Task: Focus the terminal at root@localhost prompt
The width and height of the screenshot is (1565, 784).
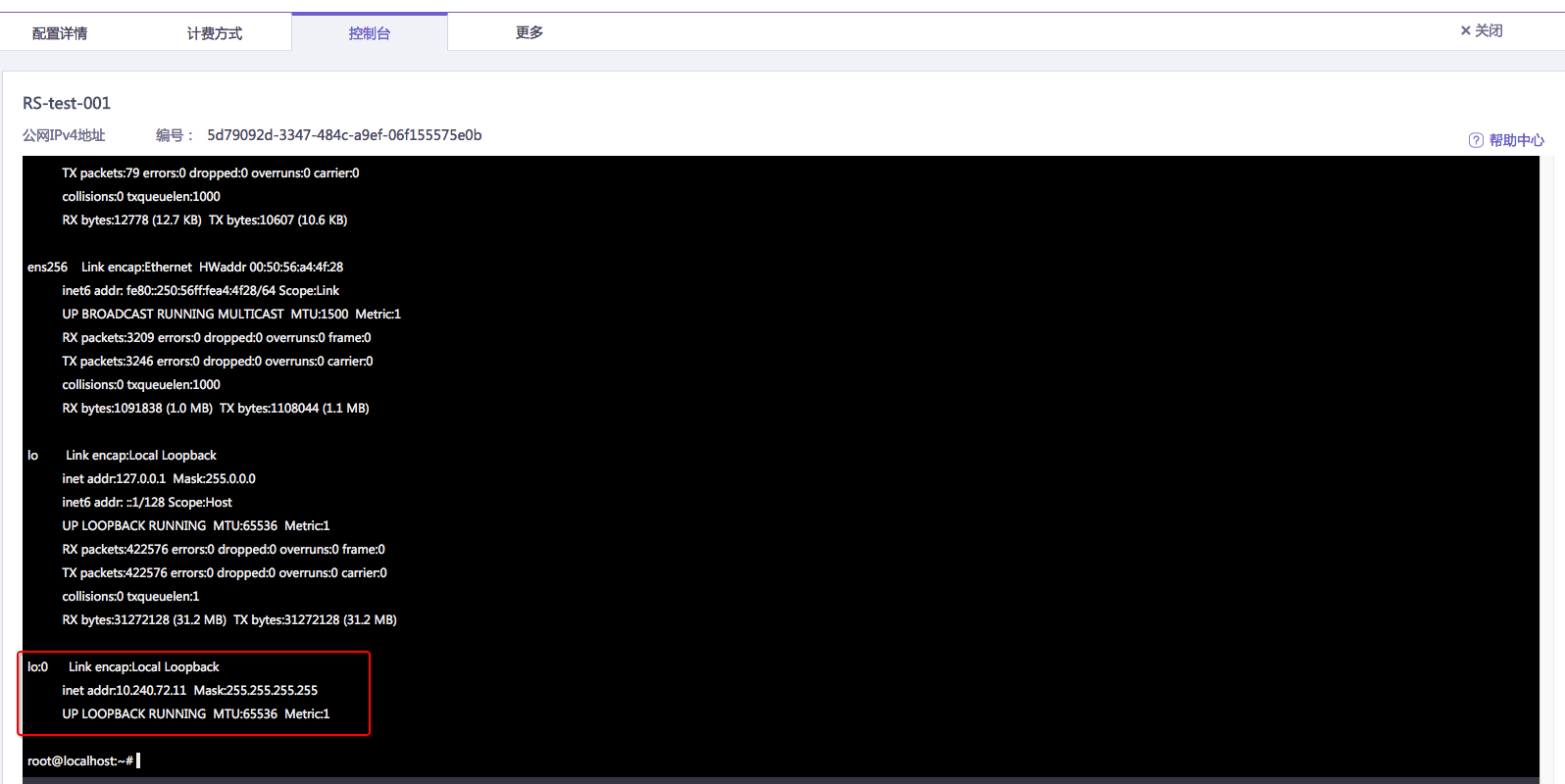Action: pos(80,760)
